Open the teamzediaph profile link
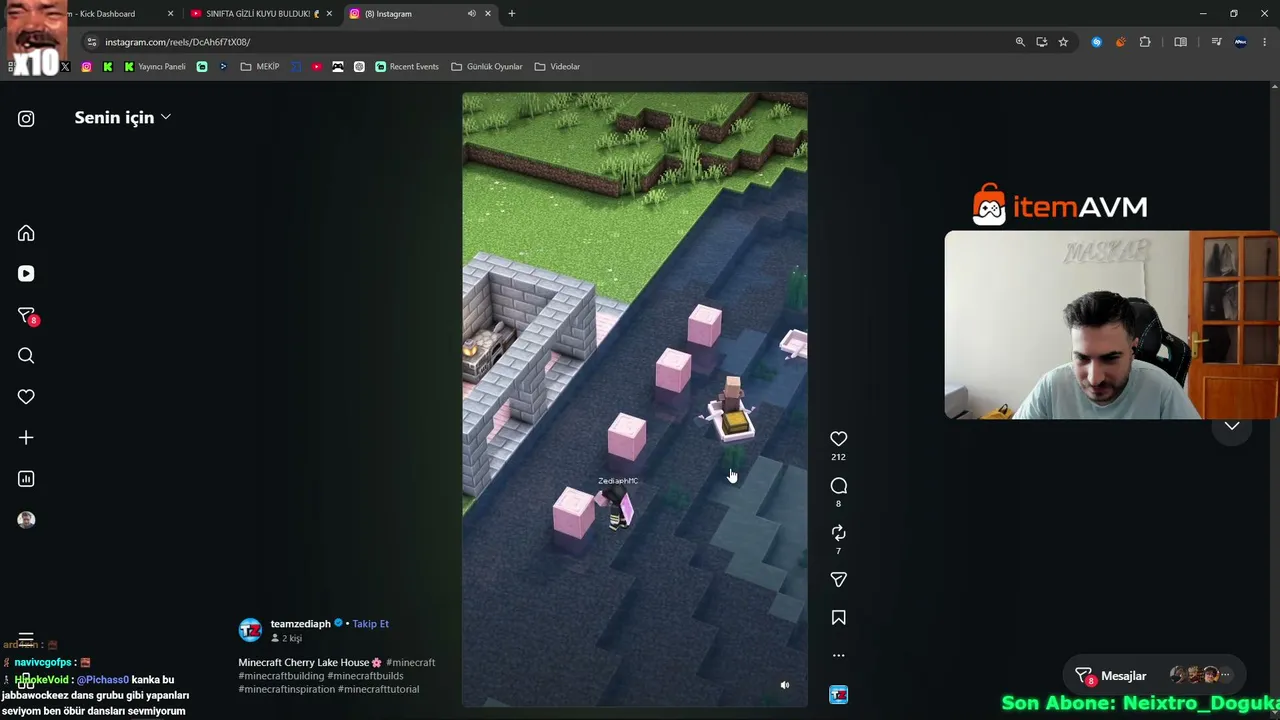Image resolution: width=1280 pixels, height=720 pixels. tap(300, 624)
